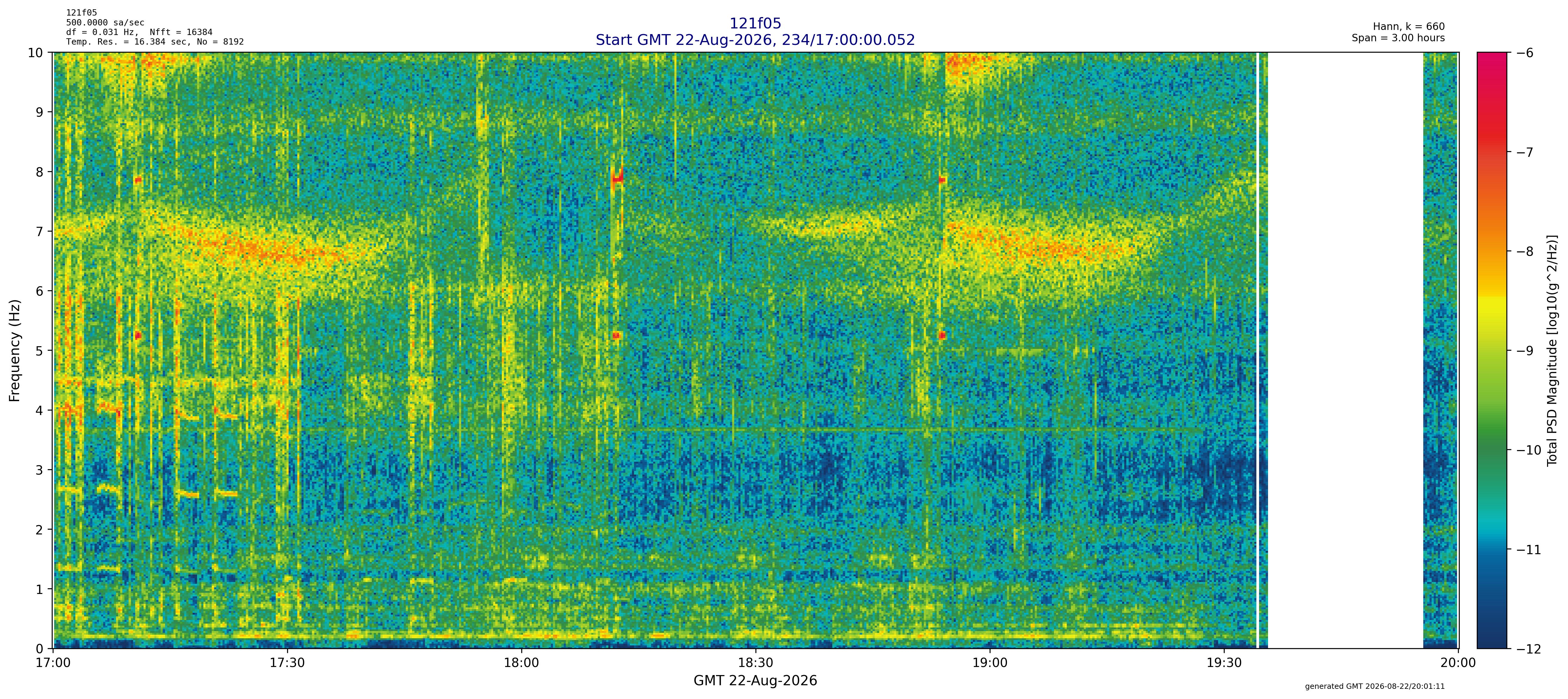
Task: Click frequency axis tick label '0'
Action: (39, 649)
